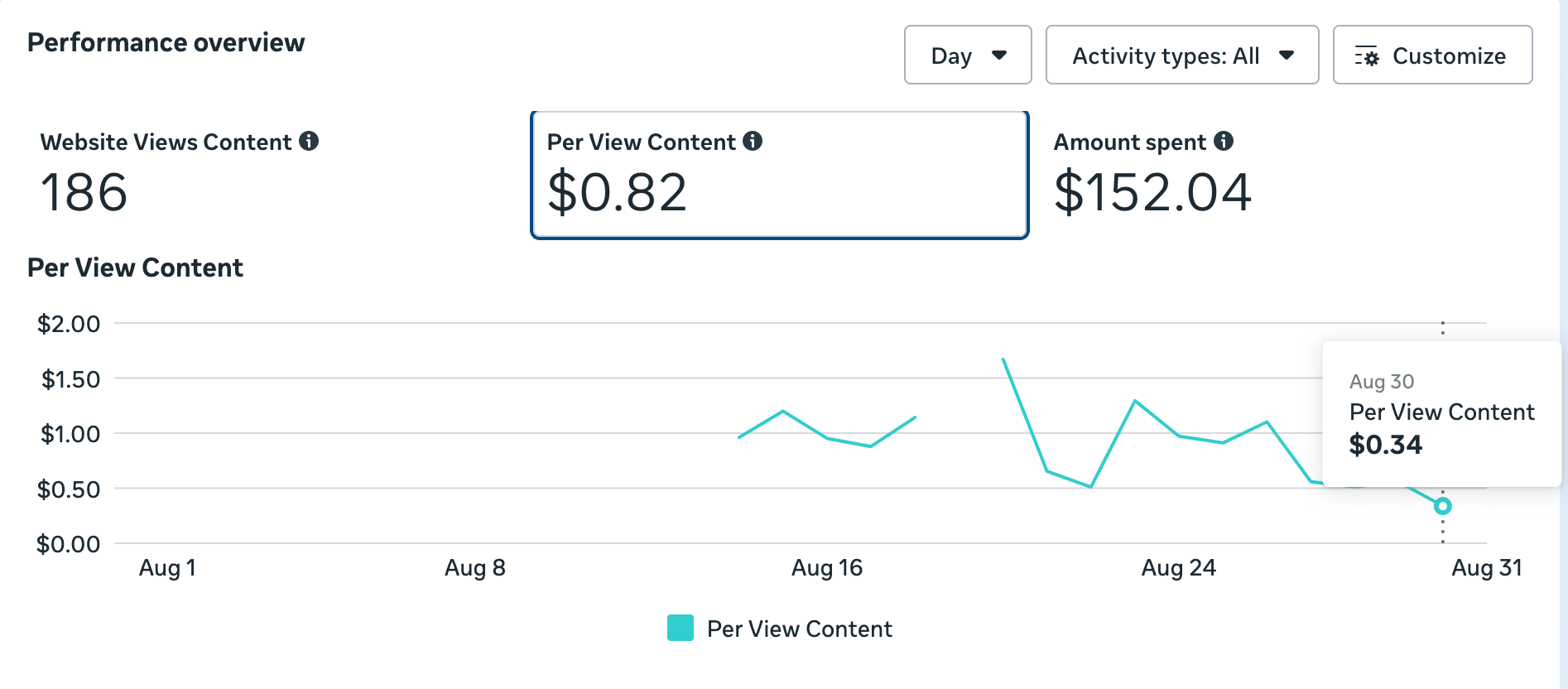Click the Activity types dropdown arrow
Viewport: 1568px width, 689px height.
tap(1287, 55)
